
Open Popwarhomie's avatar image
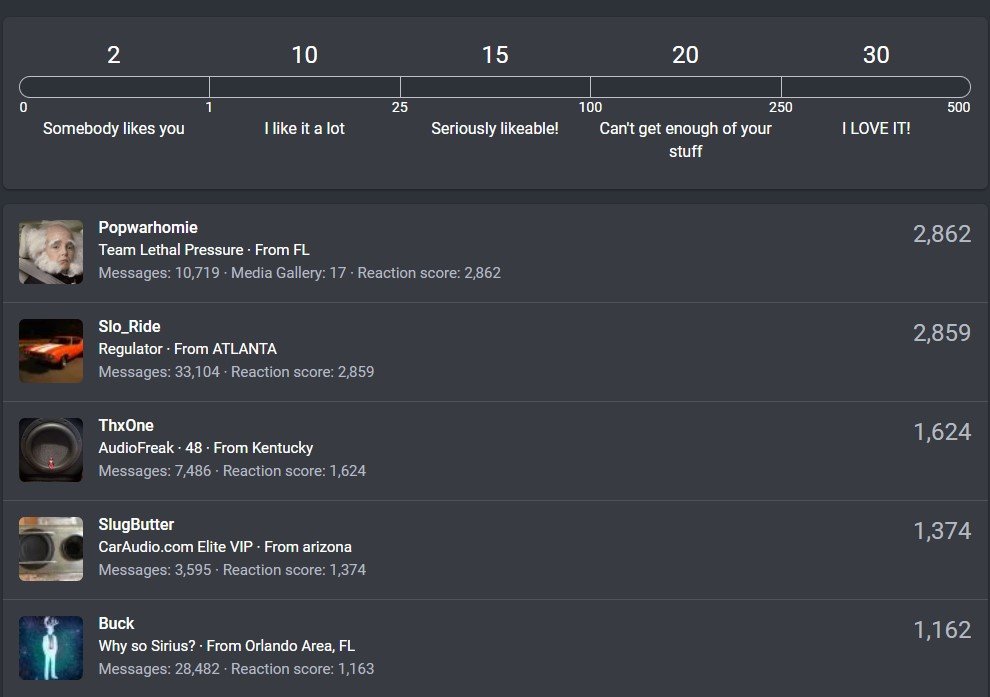click(51, 252)
